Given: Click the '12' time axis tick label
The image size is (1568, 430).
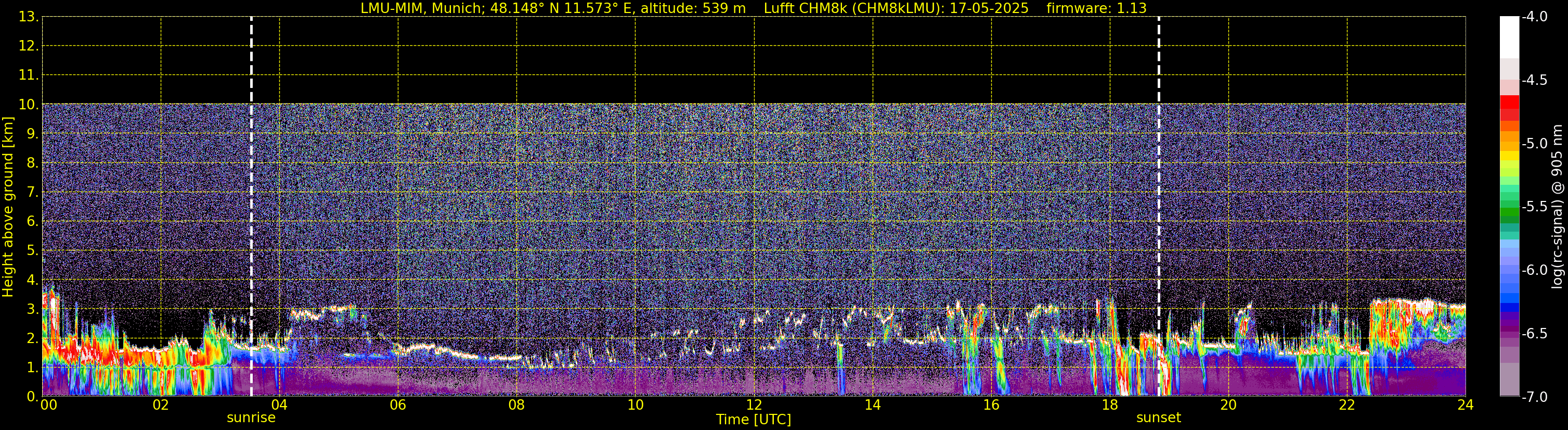Looking at the screenshot, I should [754, 406].
